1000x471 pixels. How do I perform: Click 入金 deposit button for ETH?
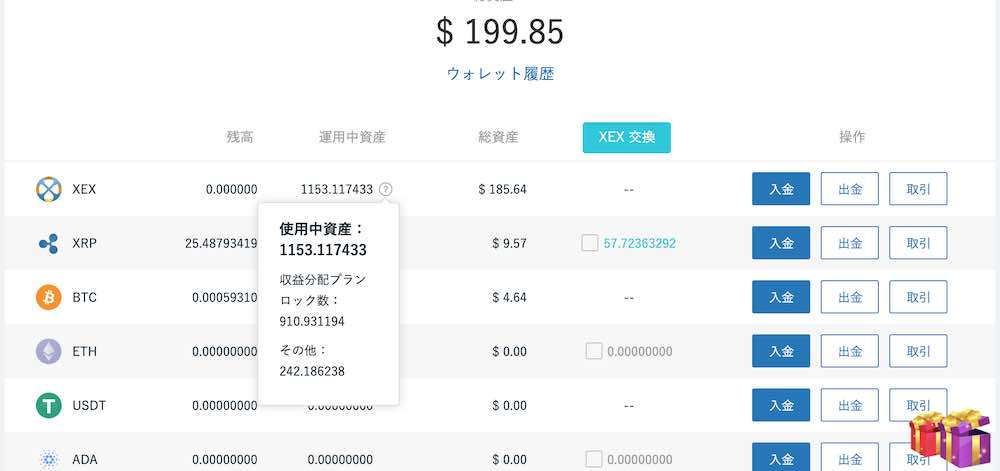coord(781,351)
